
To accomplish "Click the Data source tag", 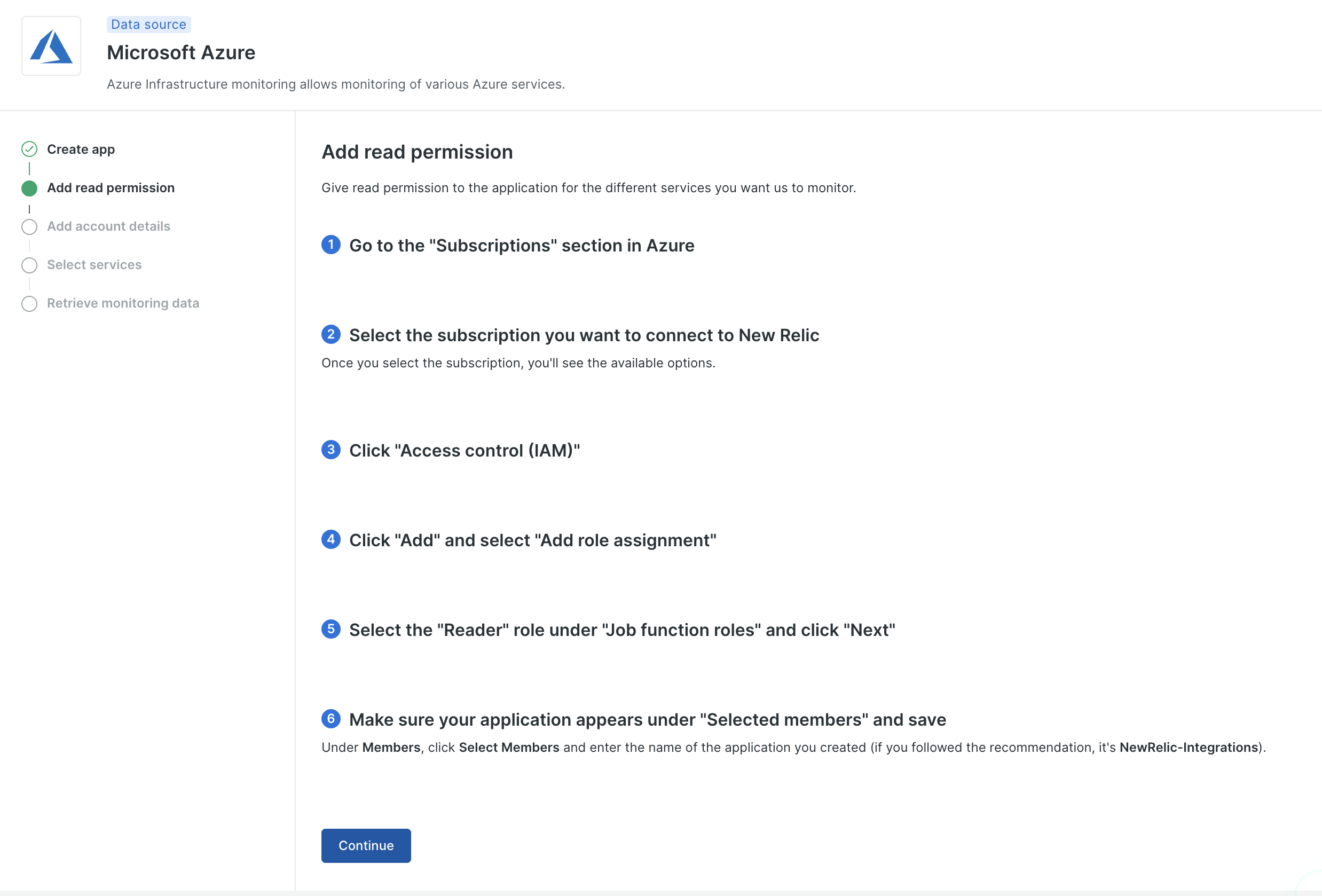I will [x=148, y=25].
